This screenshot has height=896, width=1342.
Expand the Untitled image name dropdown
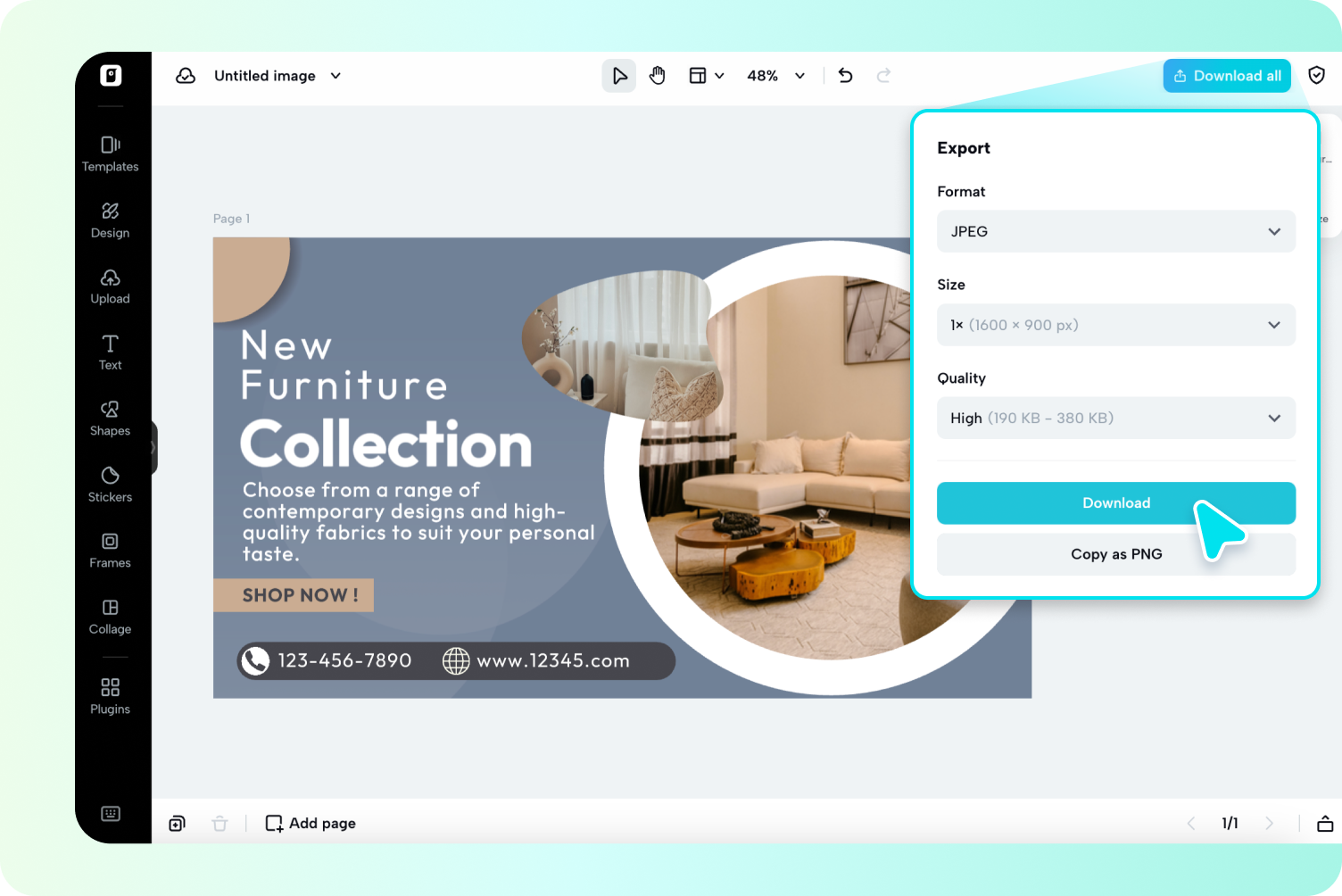(x=335, y=76)
